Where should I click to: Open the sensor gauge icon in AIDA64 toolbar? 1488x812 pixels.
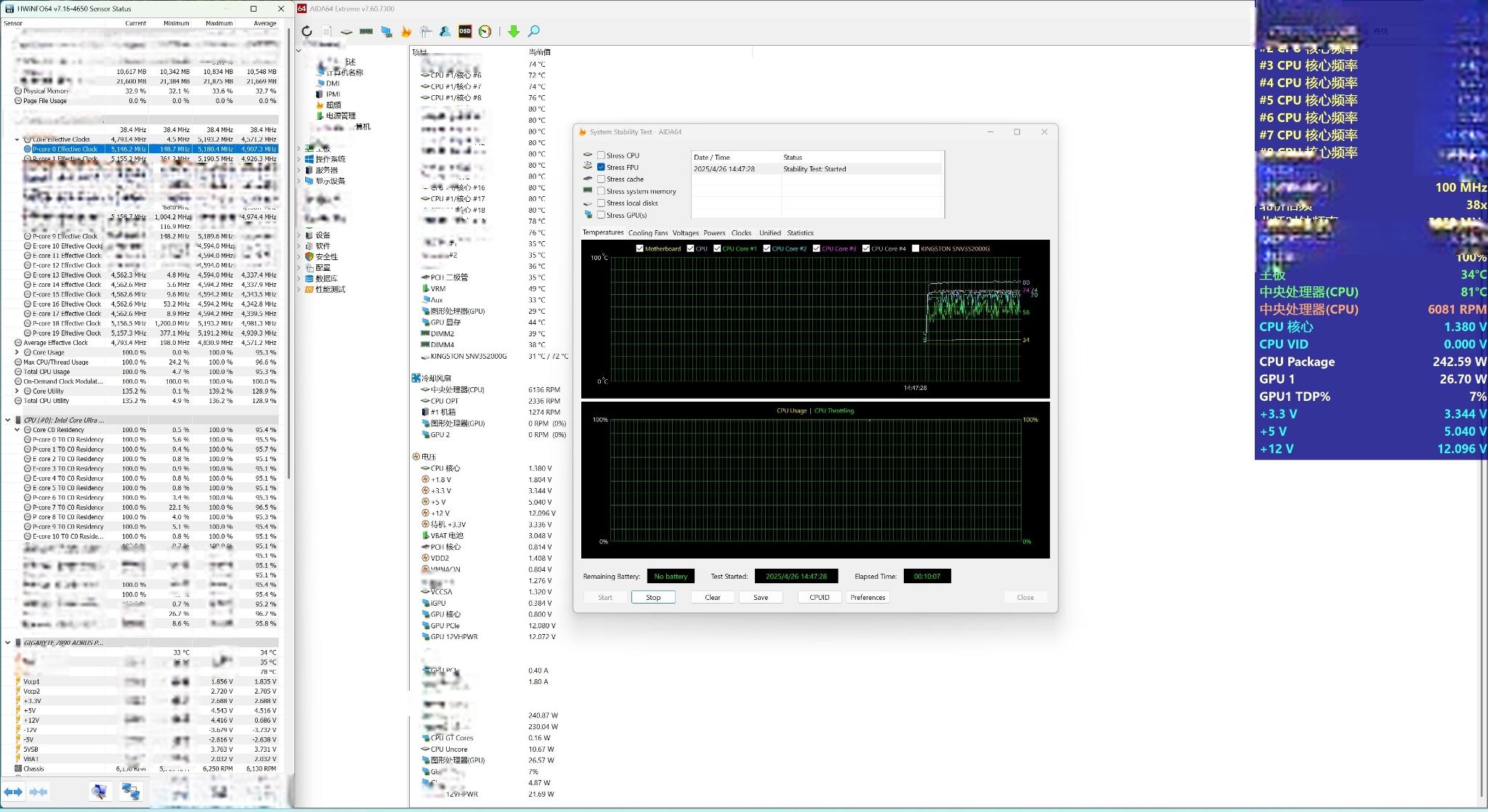[485, 31]
